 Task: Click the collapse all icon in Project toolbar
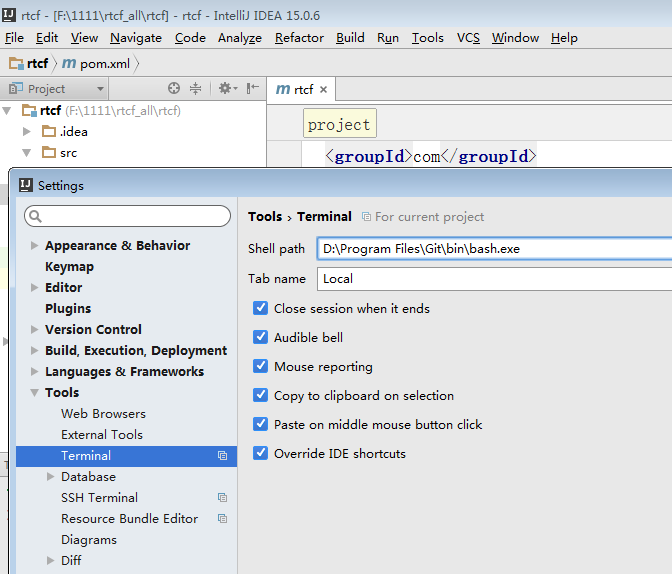point(195,88)
